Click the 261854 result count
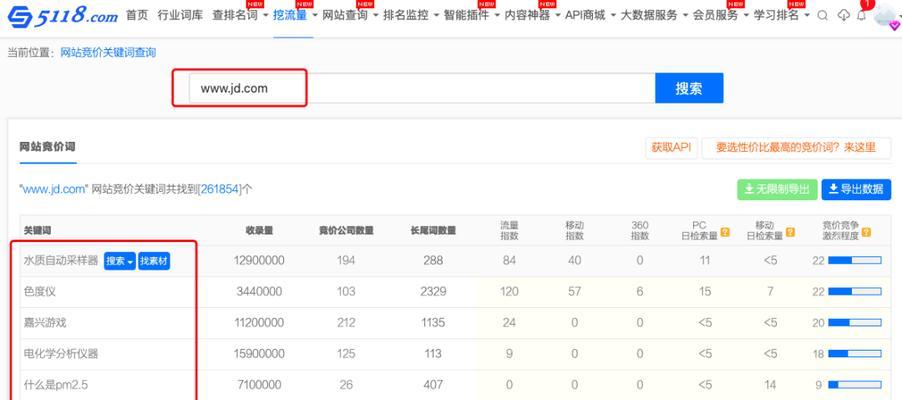 pos(219,189)
